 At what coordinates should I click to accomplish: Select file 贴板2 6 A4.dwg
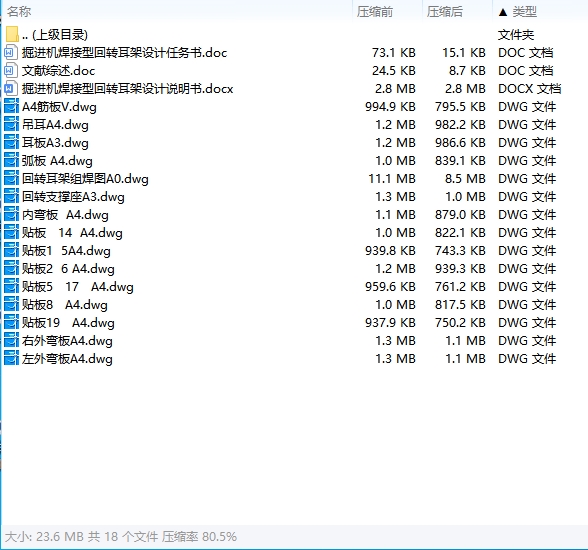coord(68,269)
